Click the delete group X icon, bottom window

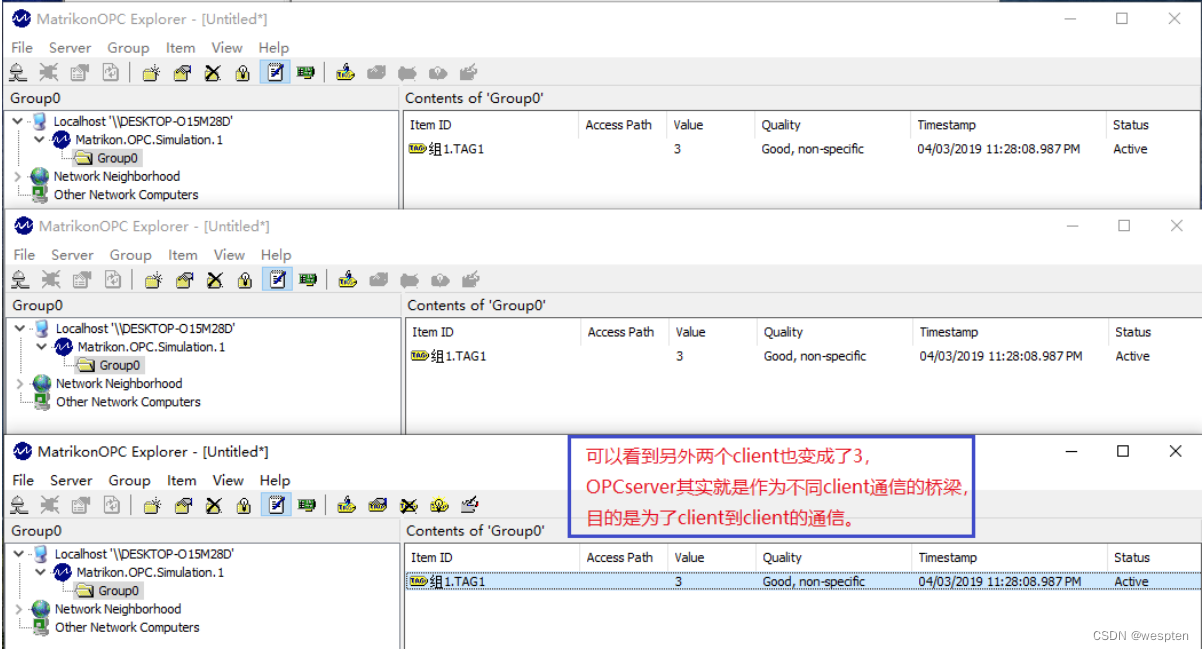coord(213,505)
